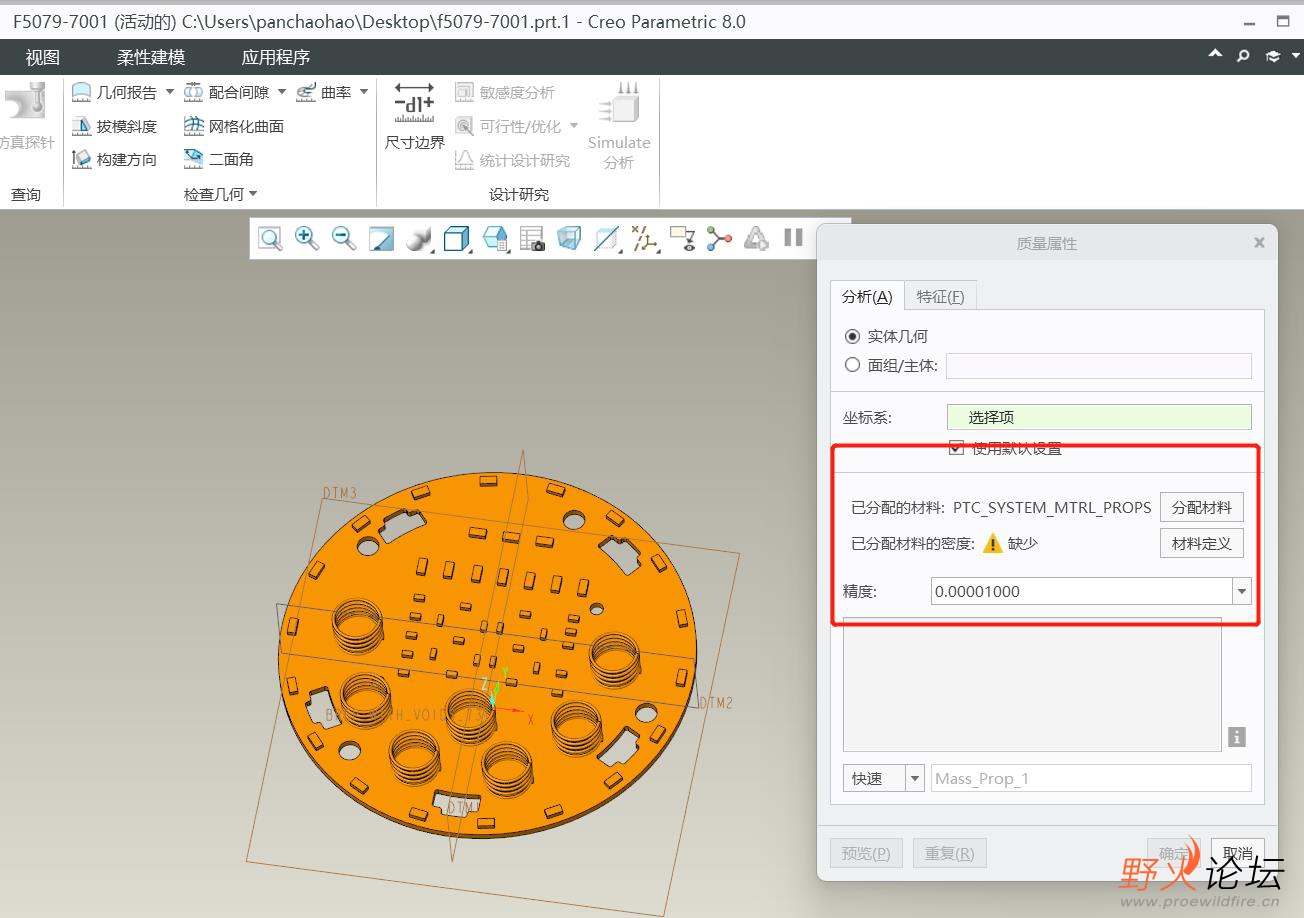Click the 敏感度分析 sensitivity analysis tool
Image resolution: width=1304 pixels, height=918 pixels.
coord(505,92)
